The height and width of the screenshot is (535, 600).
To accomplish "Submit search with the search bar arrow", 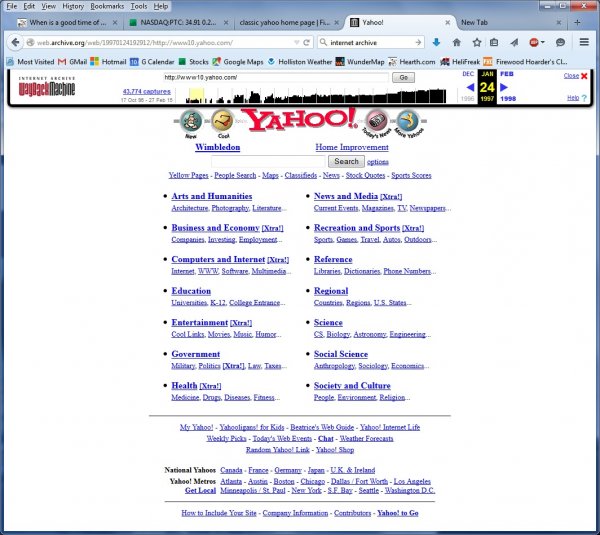I will click(x=418, y=42).
